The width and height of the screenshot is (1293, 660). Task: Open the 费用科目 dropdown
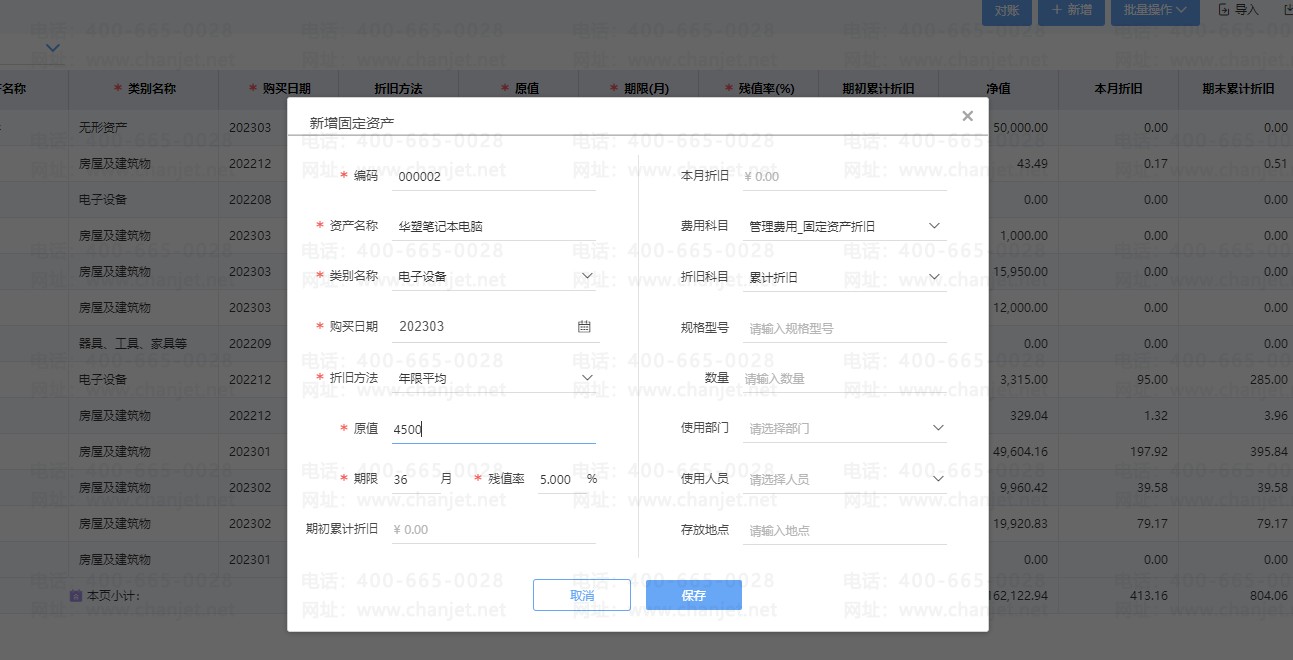934,226
